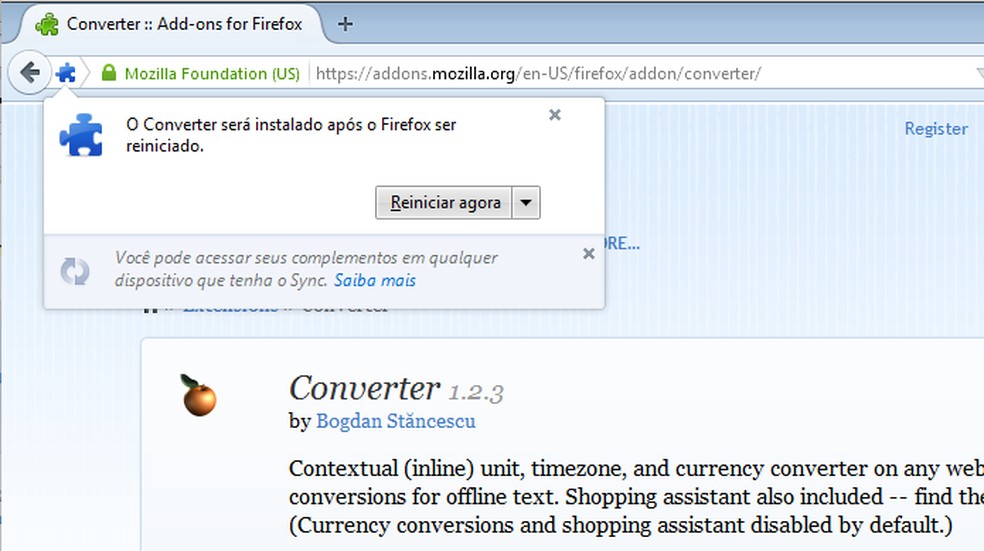Click the Converter orange fruit add-on icon

(199, 396)
